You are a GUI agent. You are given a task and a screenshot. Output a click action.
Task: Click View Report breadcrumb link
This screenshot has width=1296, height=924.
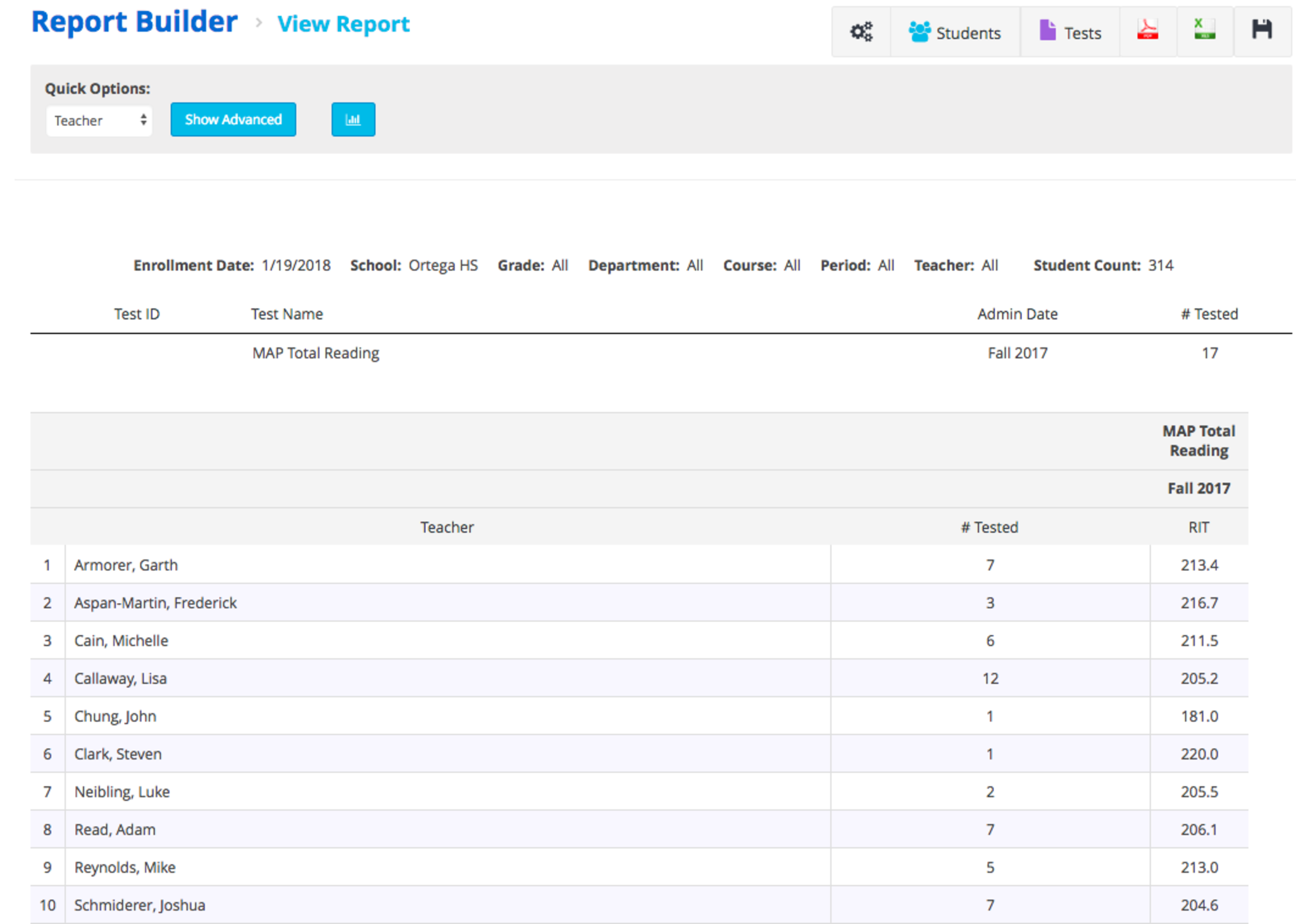point(344,24)
